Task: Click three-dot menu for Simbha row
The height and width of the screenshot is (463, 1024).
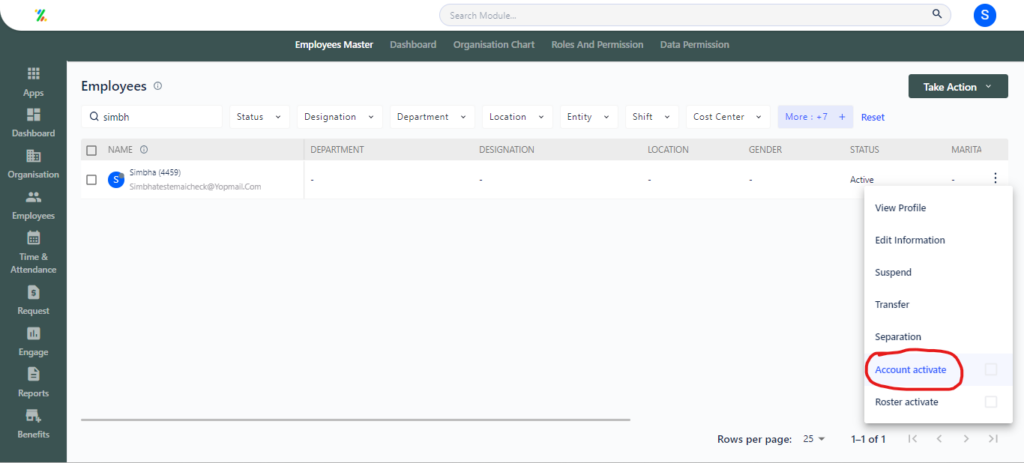Action: click(995, 178)
